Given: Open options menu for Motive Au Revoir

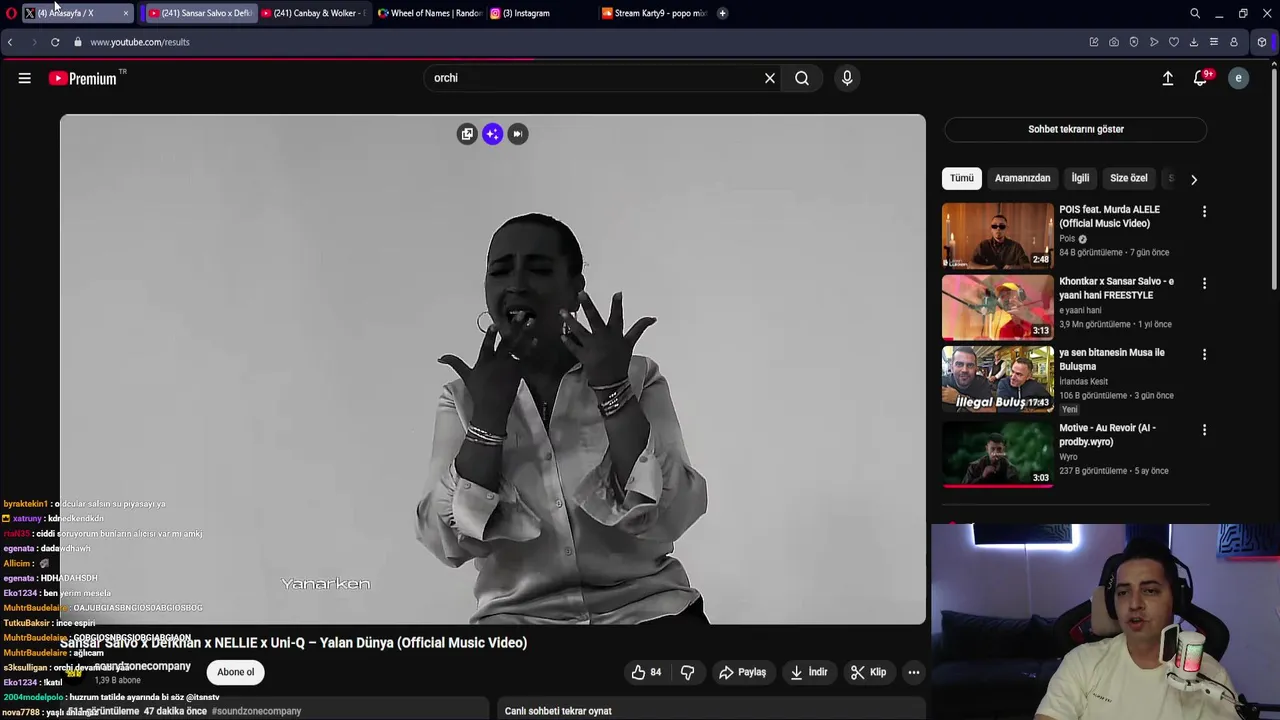Looking at the screenshot, I should [x=1204, y=430].
